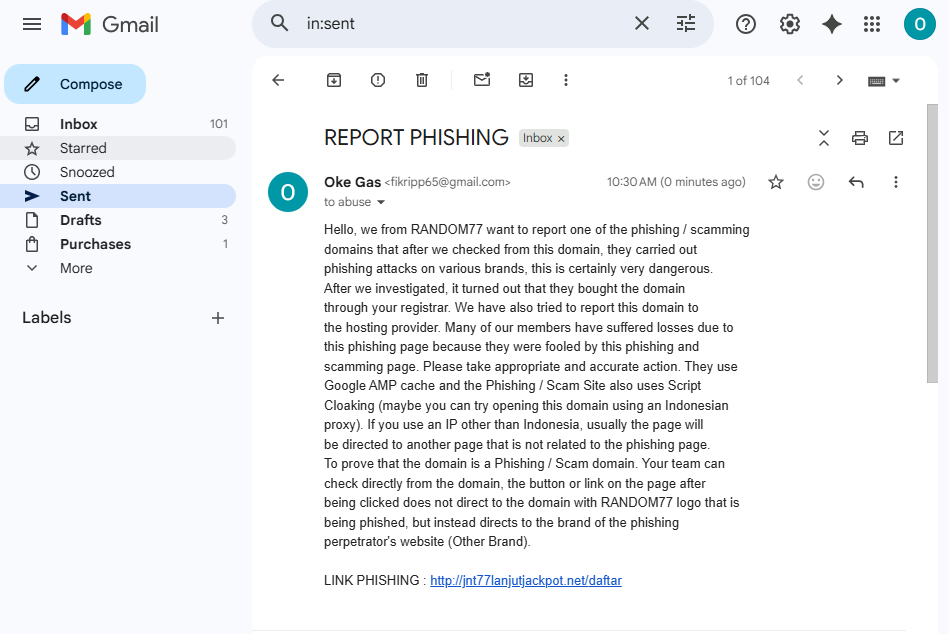Viewport: 949px width, 634px height.
Task: Click the Inbox label chip on subject
Action: click(537, 138)
